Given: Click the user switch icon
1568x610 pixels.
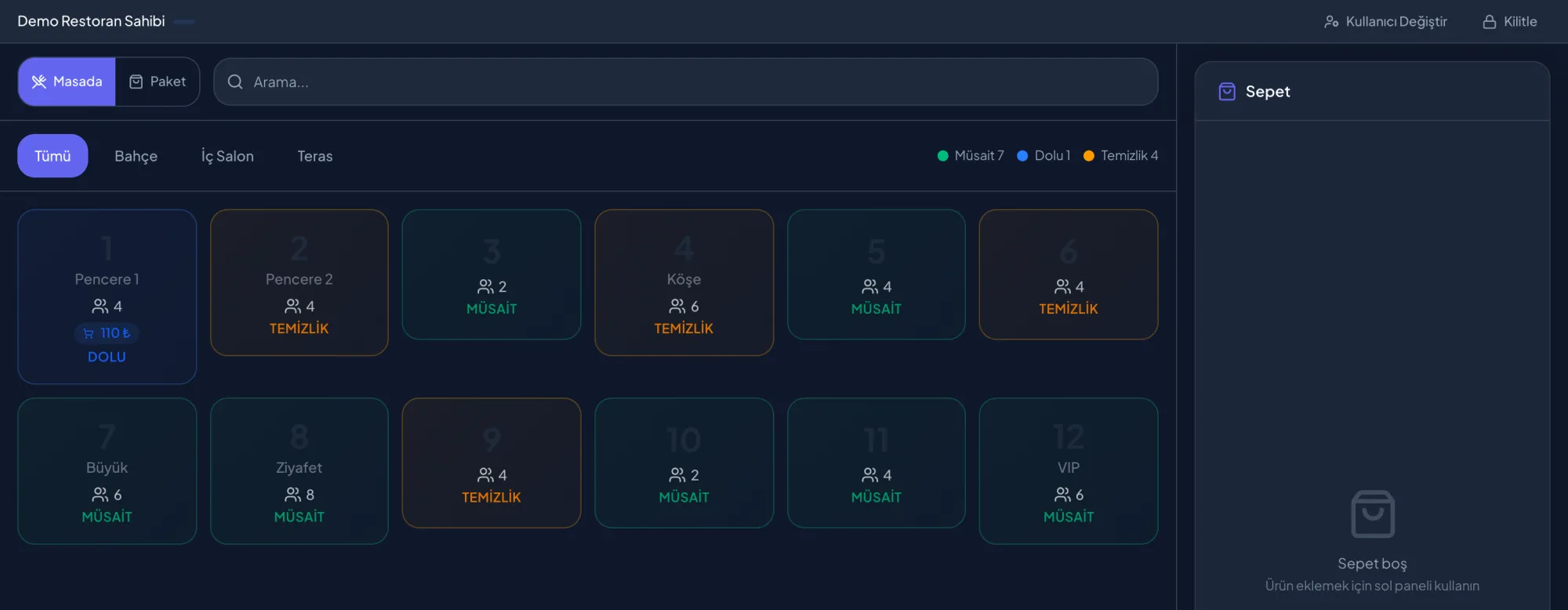Looking at the screenshot, I should (1331, 22).
